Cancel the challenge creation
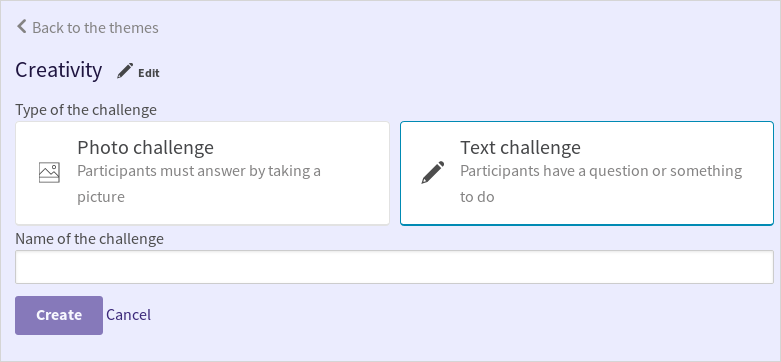The width and height of the screenshot is (781, 362). 129,315
